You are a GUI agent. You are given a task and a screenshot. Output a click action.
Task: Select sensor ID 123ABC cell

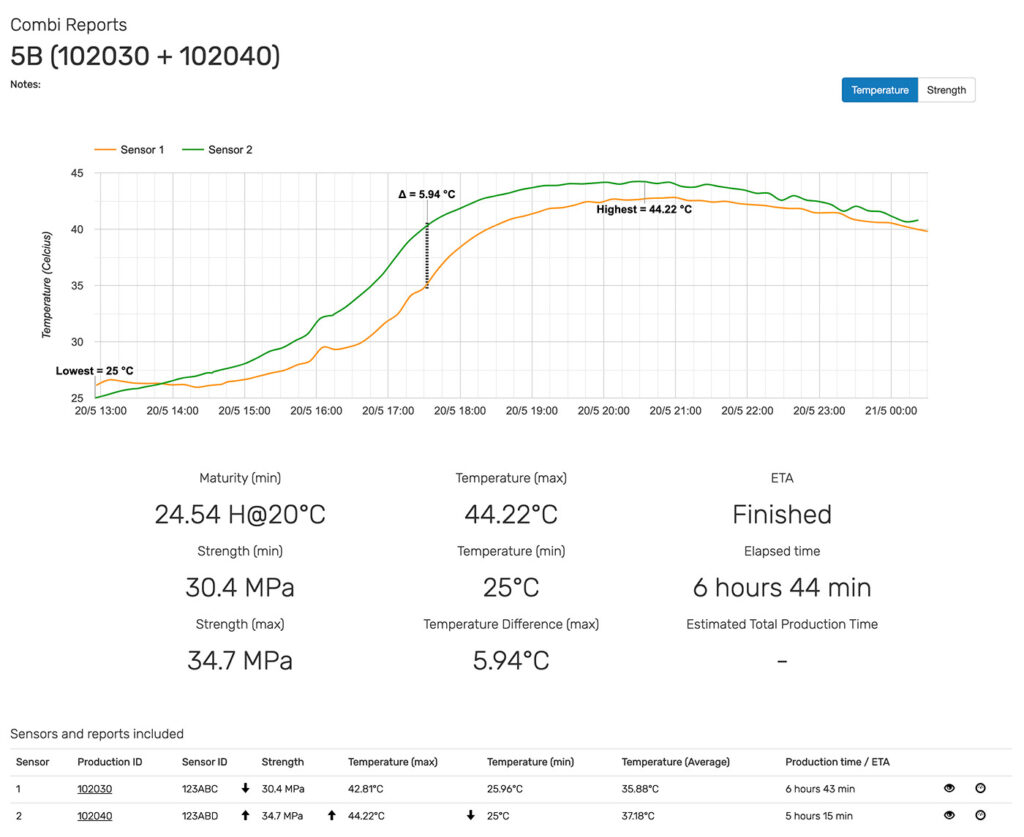(200, 789)
